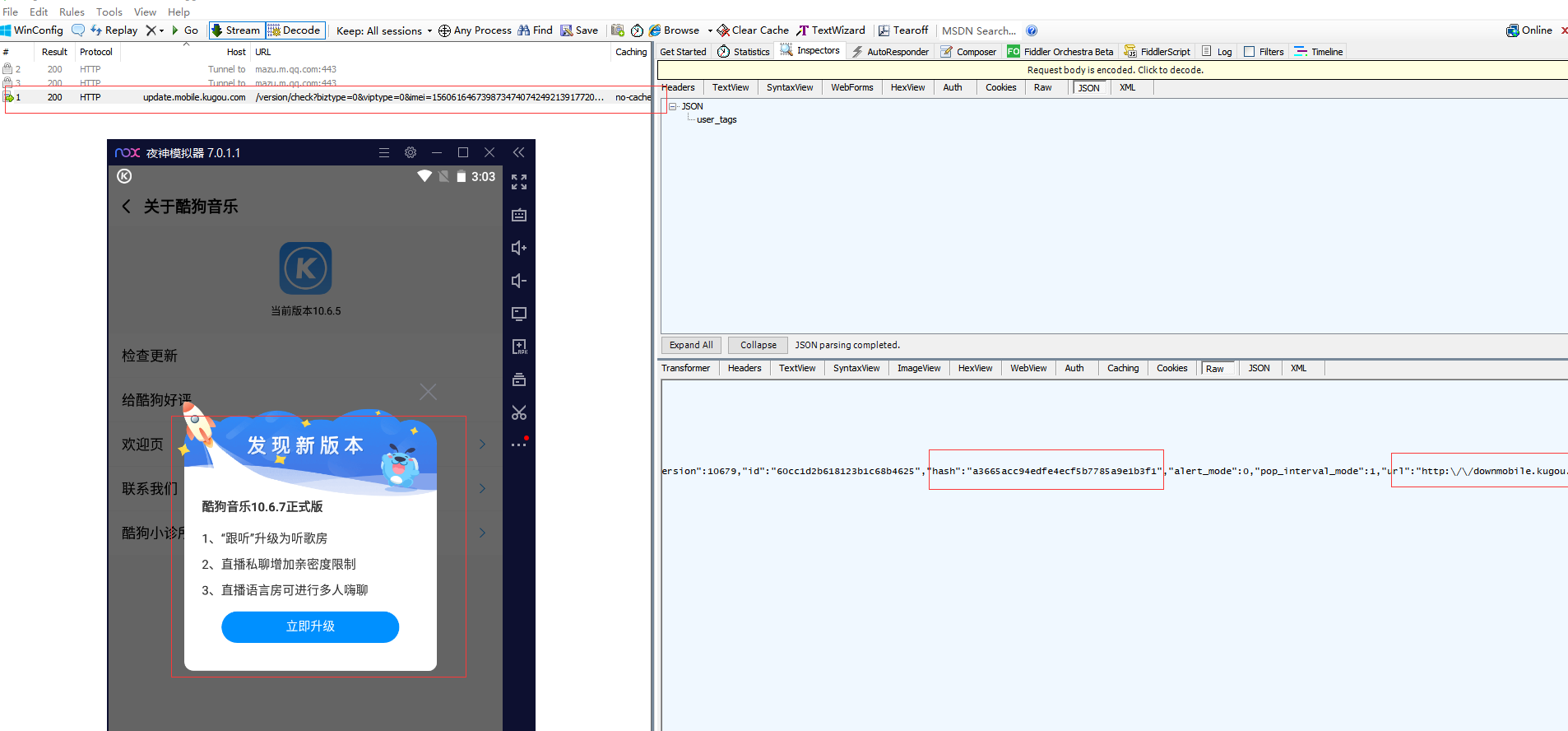Switch to the Statistics tab

coord(744,52)
